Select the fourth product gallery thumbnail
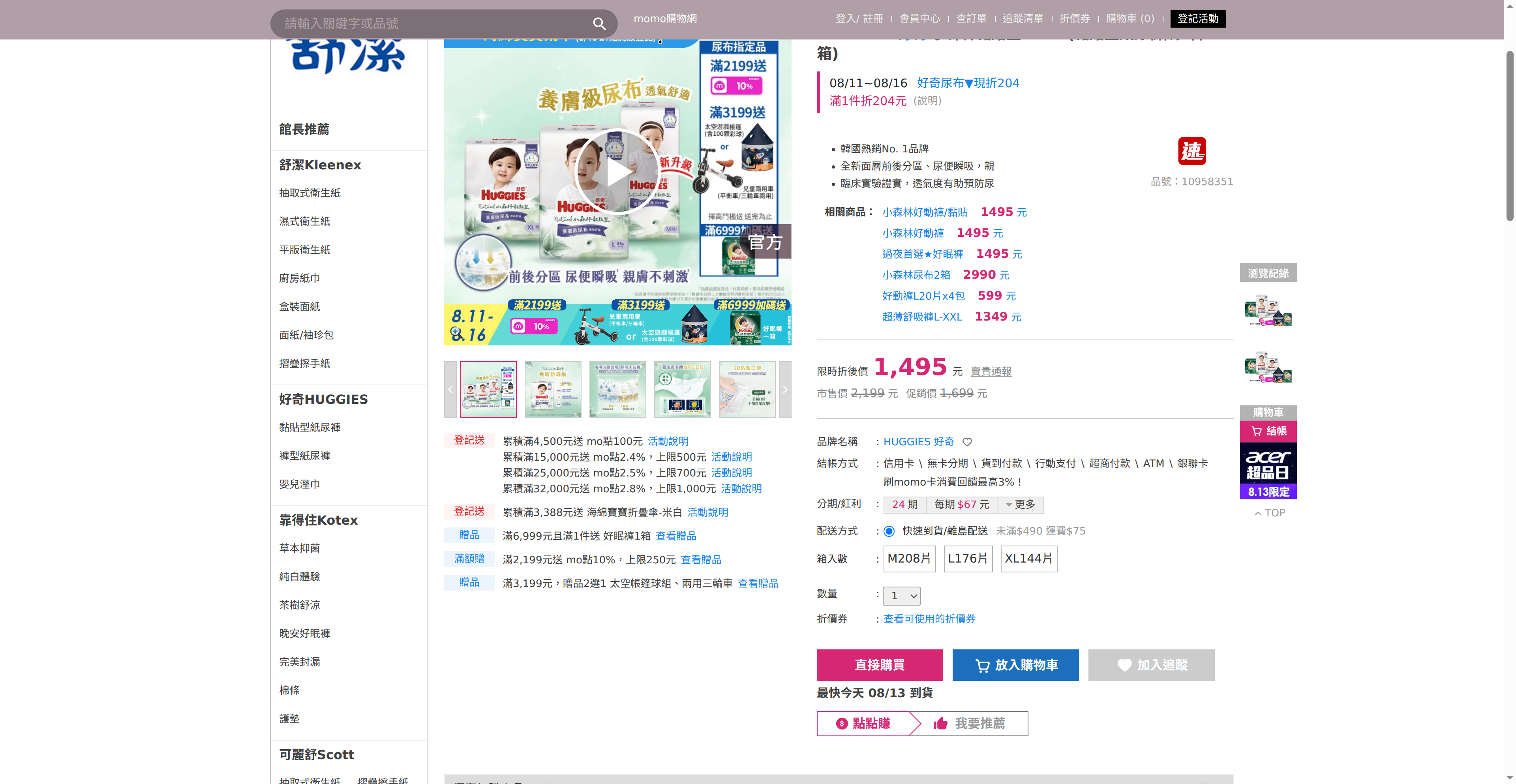Screen dimensions: 1516x784 683,390
